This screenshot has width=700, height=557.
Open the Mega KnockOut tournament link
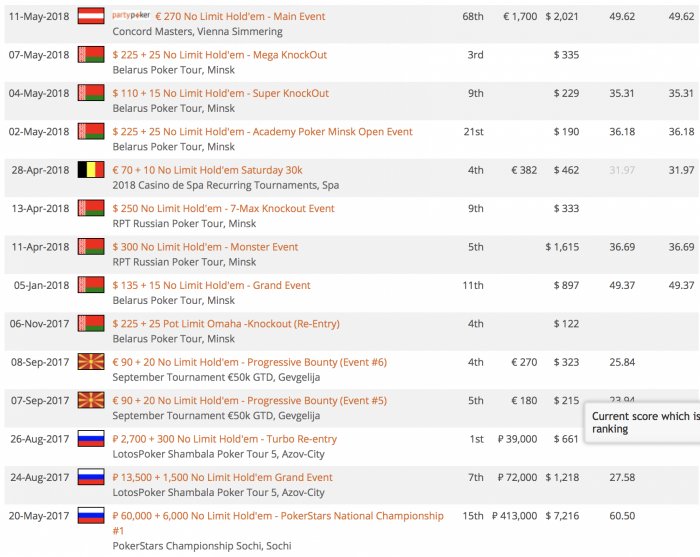pos(219,55)
